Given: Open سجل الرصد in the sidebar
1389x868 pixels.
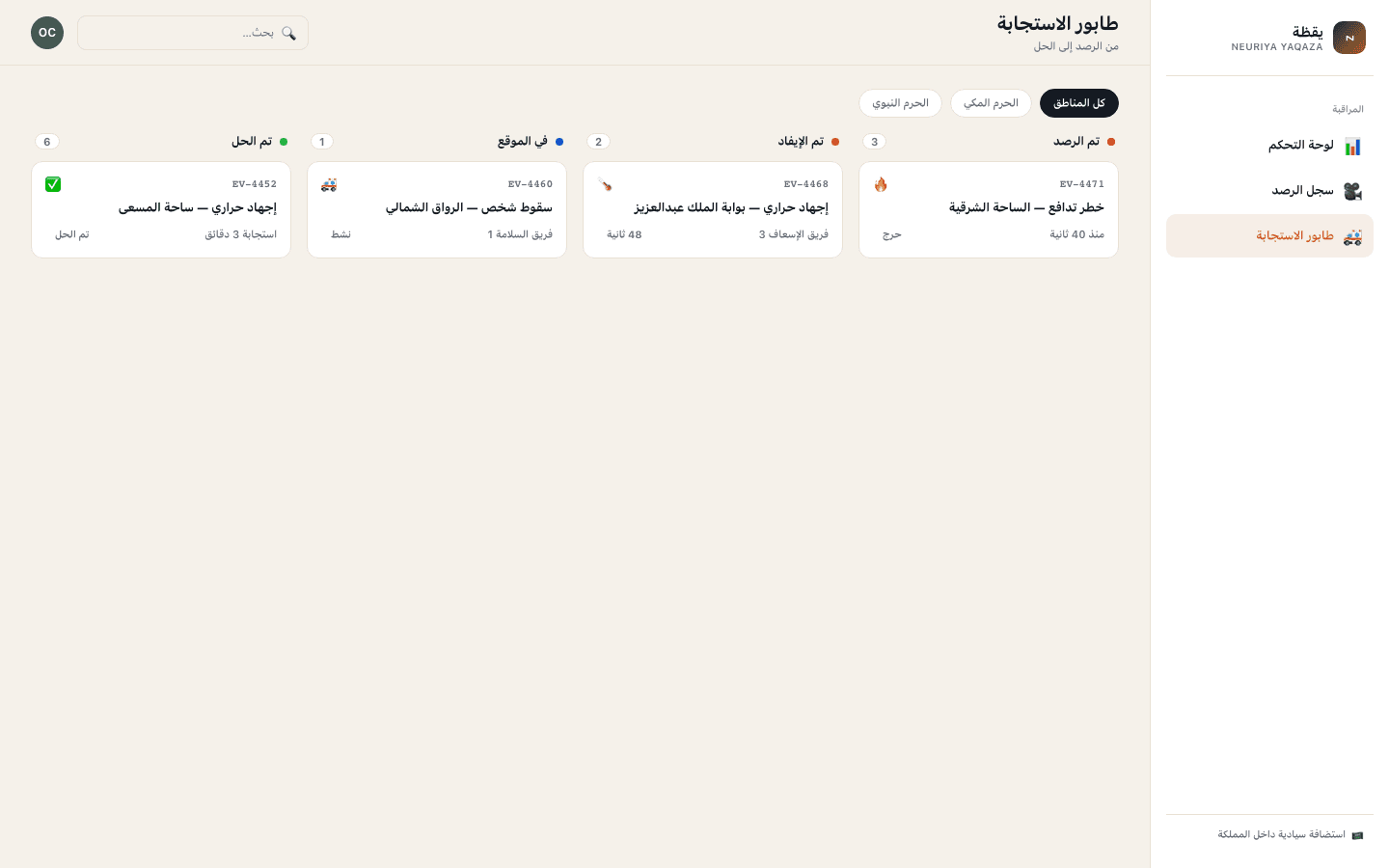Looking at the screenshot, I should click(1269, 191).
